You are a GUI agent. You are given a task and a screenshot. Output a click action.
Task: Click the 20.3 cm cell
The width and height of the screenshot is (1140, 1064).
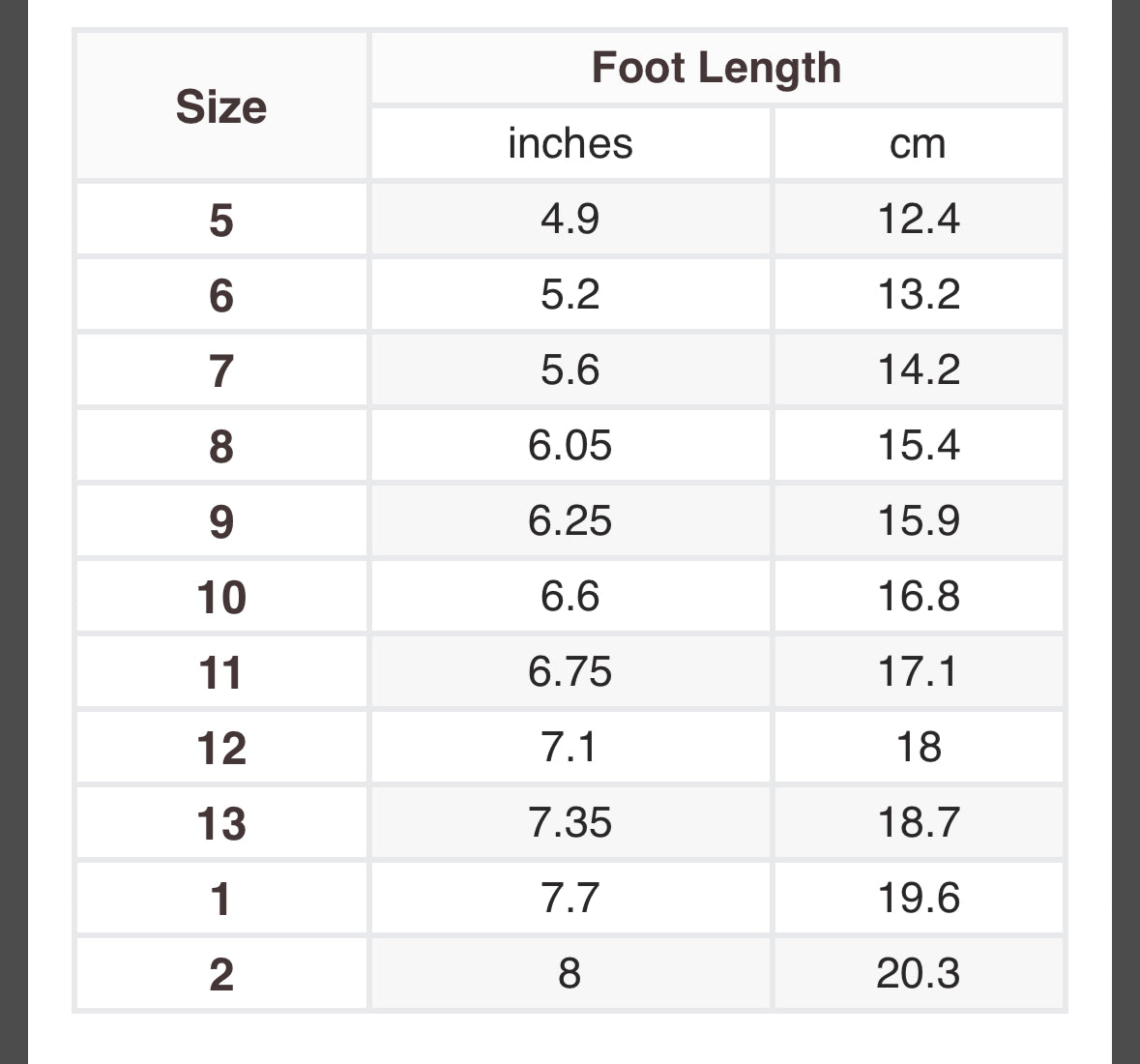[x=919, y=975]
